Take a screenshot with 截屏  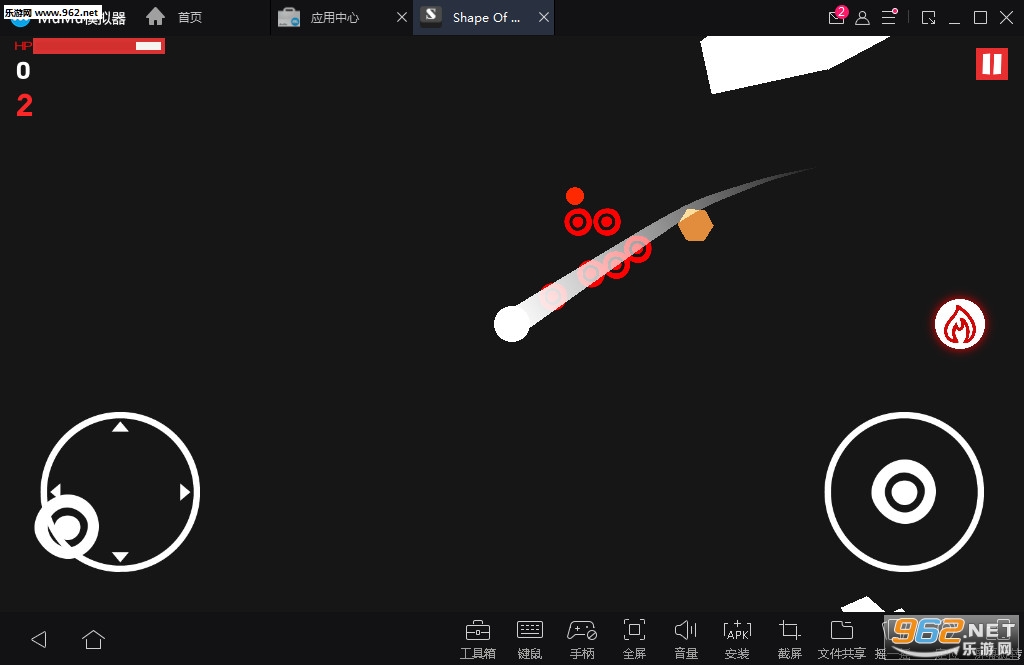790,640
